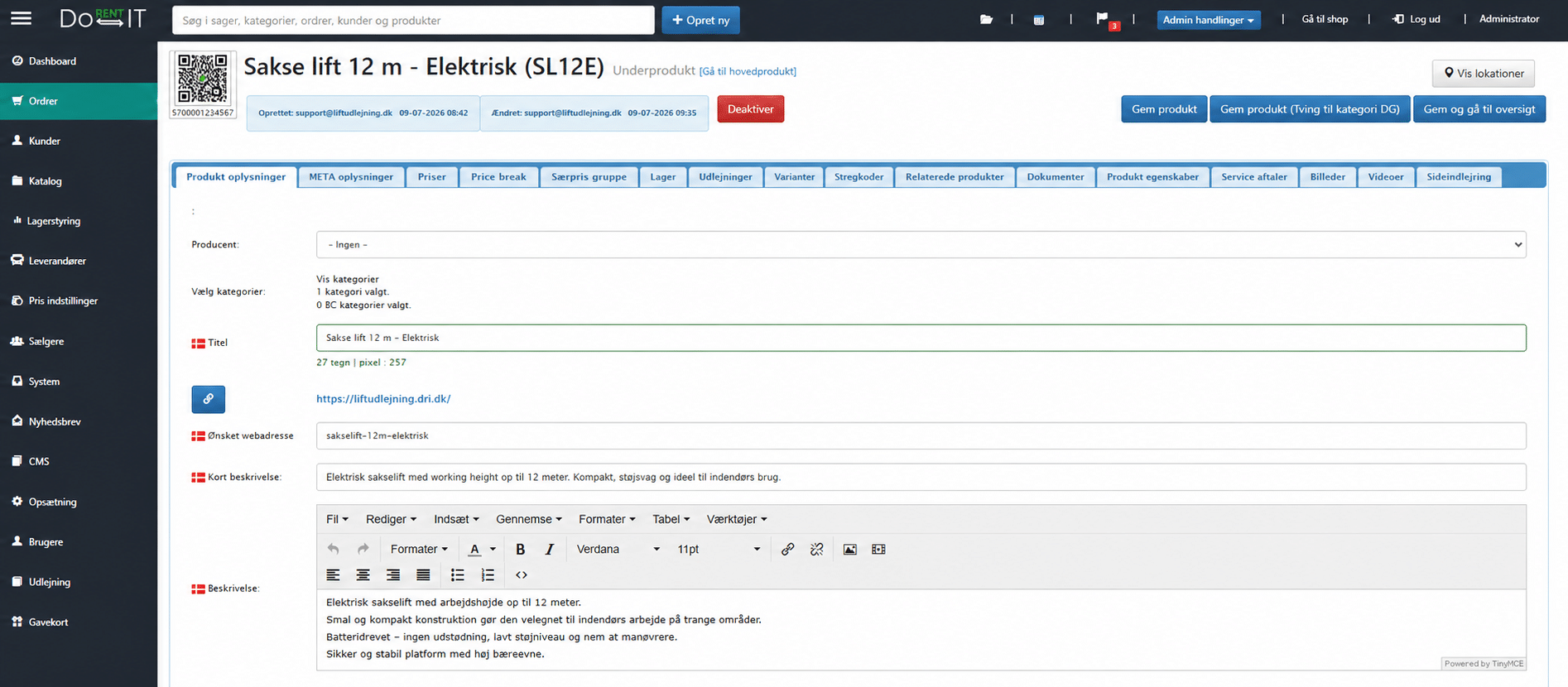1568x687 pixels.
Task: Switch to the Billeder tab
Action: (x=1328, y=177)
